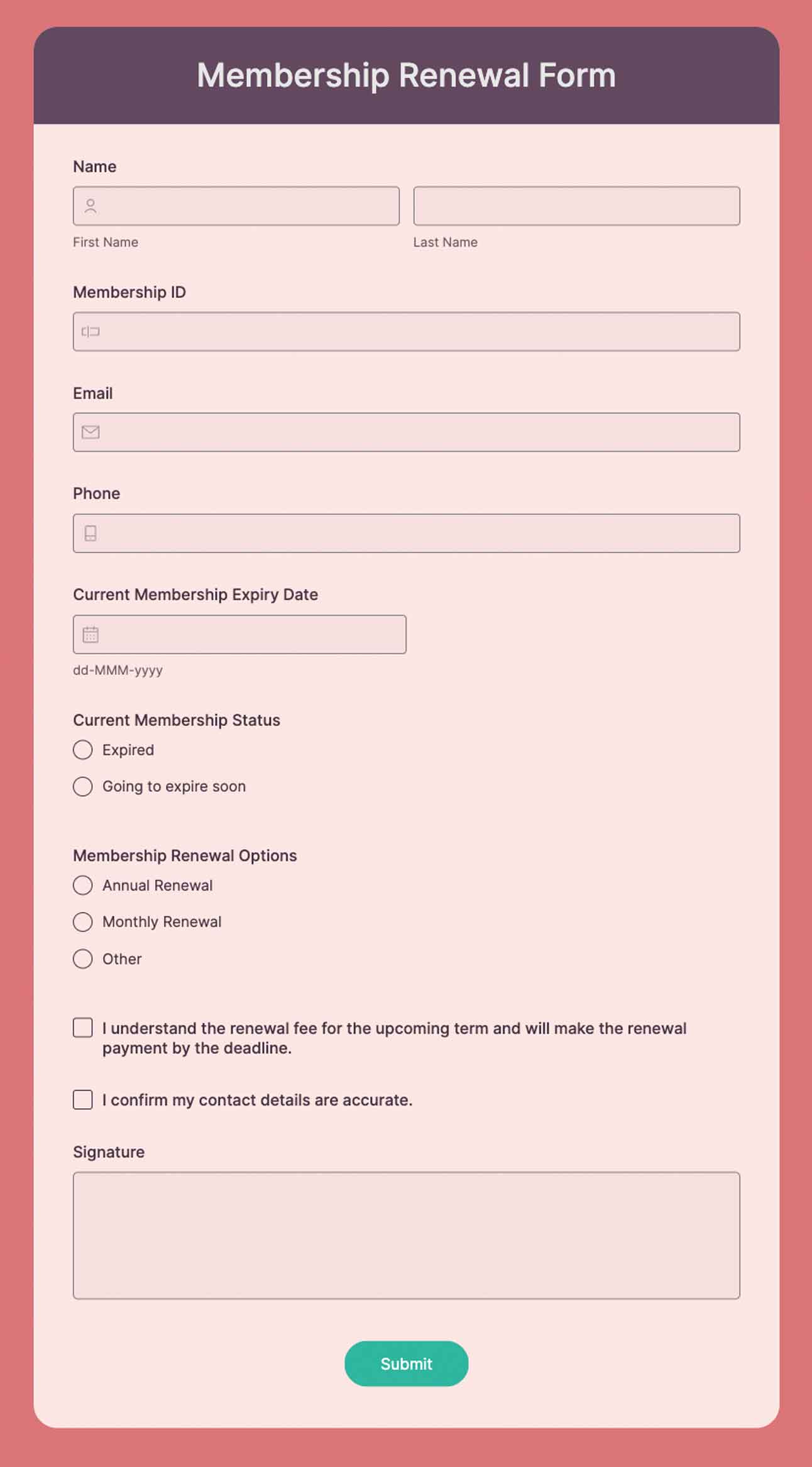Click inside the Last Name field
This screenshot has height=1467, width=812.
coord(576,206)
